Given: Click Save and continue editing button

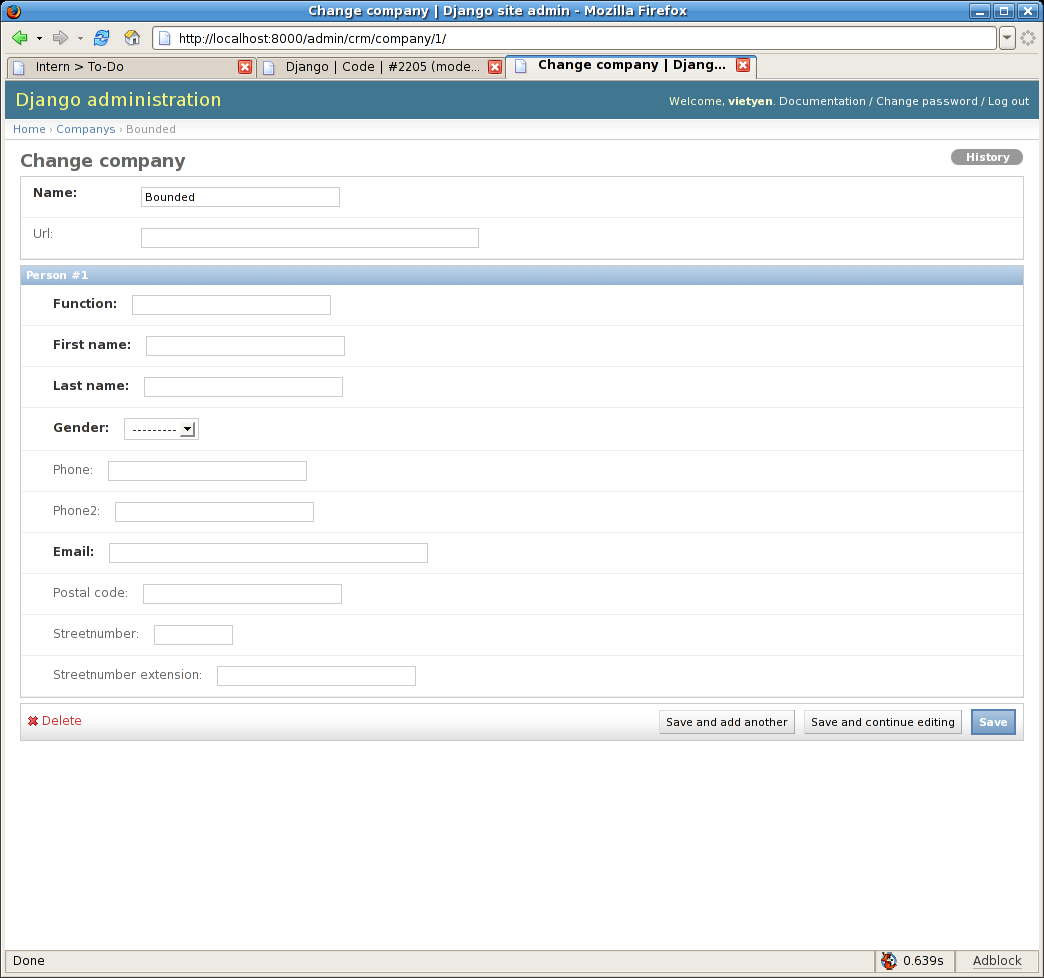Looking at the screenshot, I should coord(882,722).
